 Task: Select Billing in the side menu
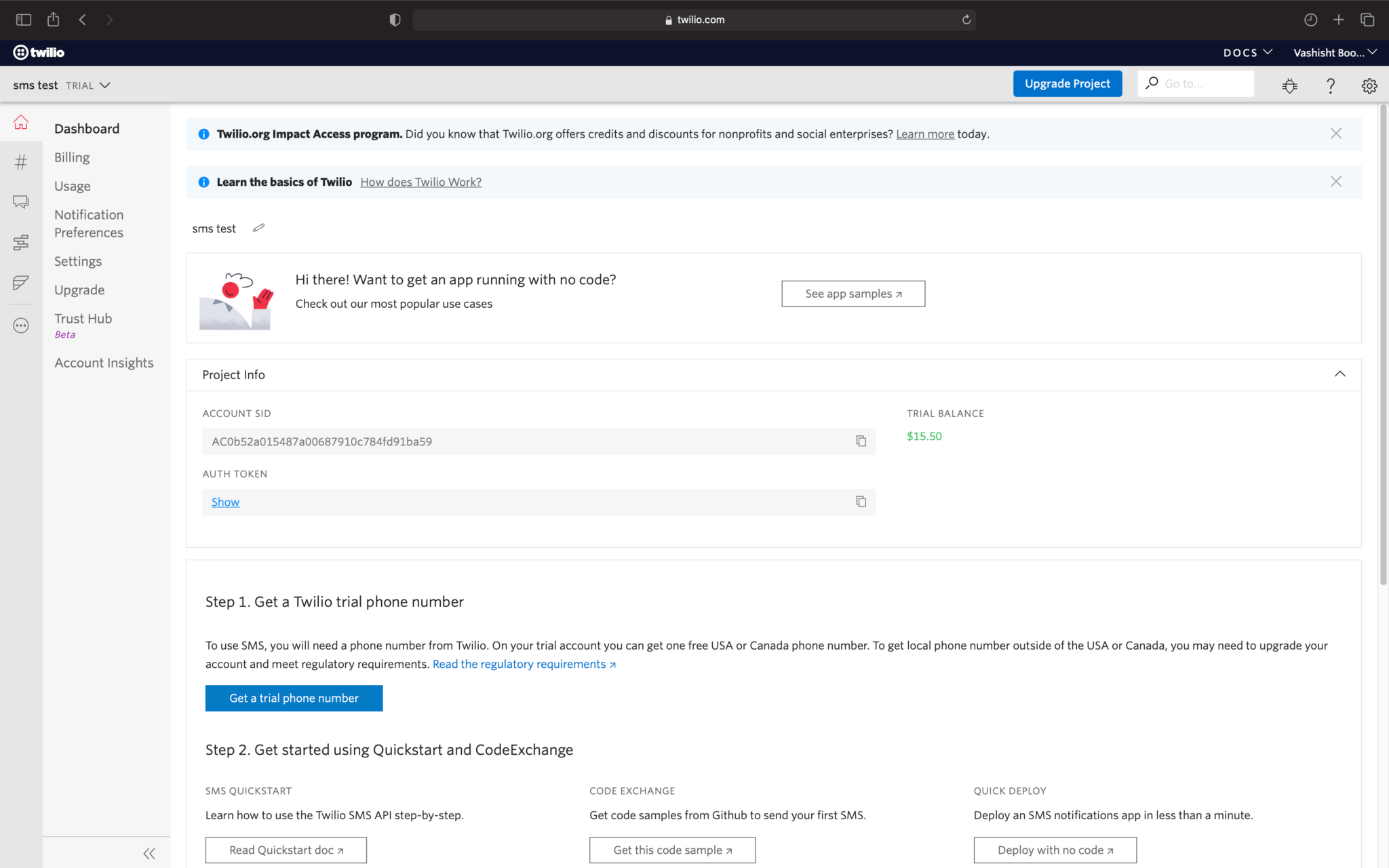pos(72,157)
